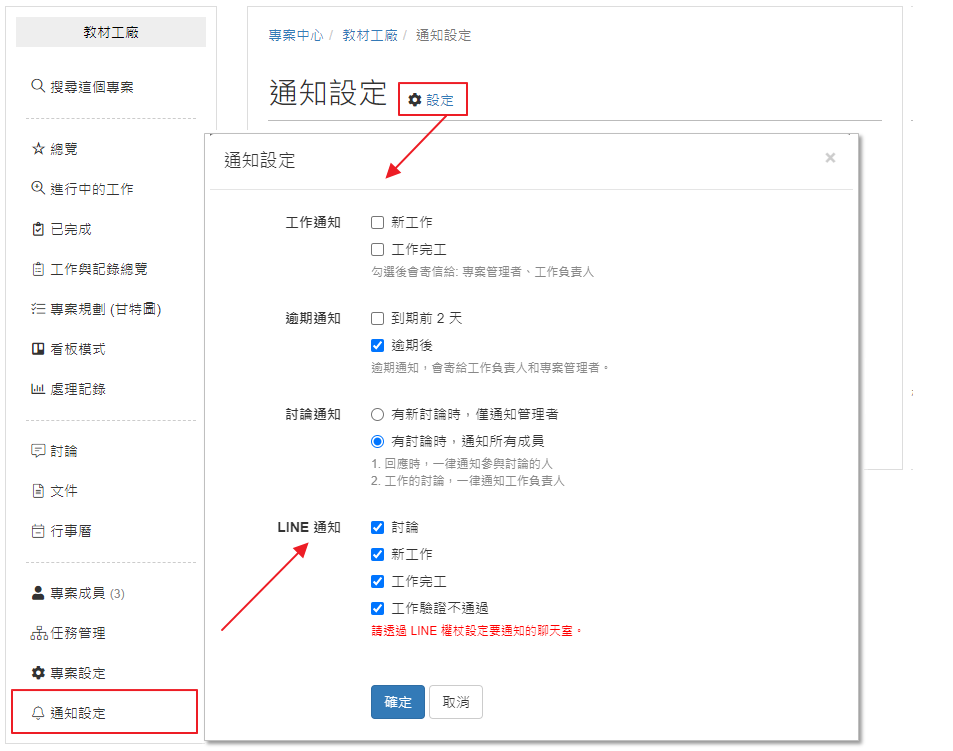Click the note 回應時，一律通知參與討論的人
Screen dimensions: 953x751
tap(462, 464)
